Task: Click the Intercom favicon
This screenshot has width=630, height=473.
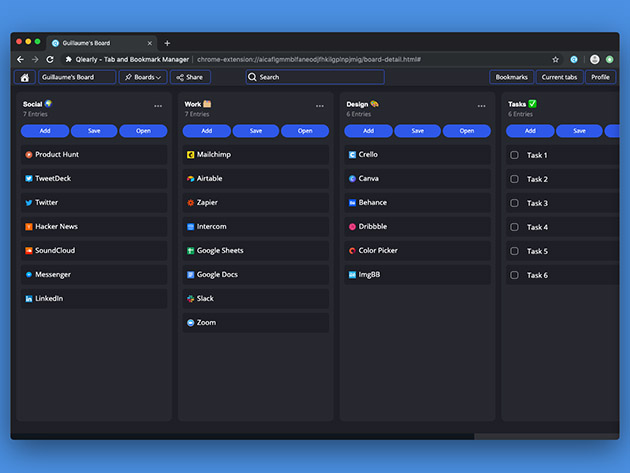Action: [x=190, y=227]
